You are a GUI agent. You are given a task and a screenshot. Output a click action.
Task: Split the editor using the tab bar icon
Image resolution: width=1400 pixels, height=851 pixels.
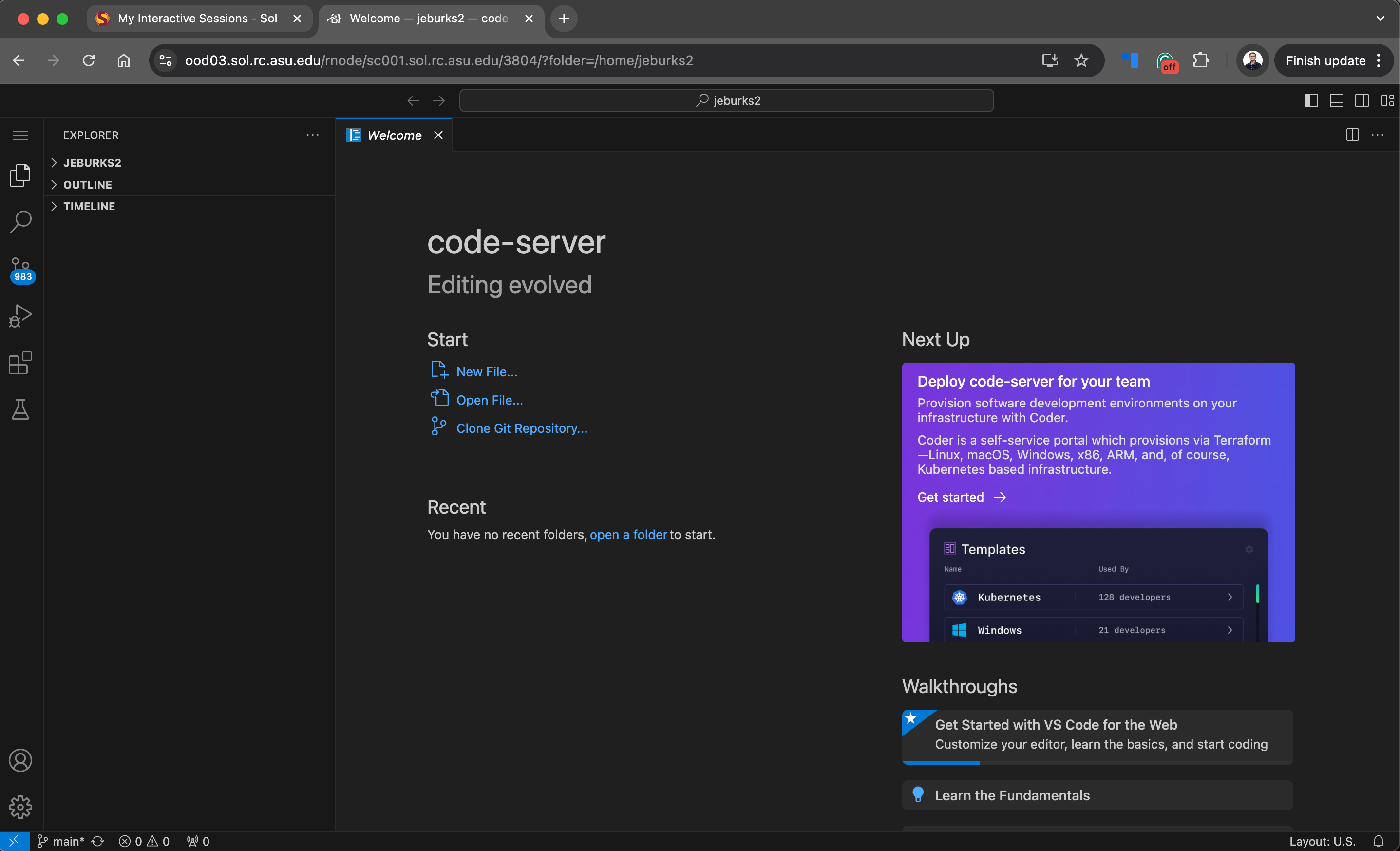tap(1352, 135)
